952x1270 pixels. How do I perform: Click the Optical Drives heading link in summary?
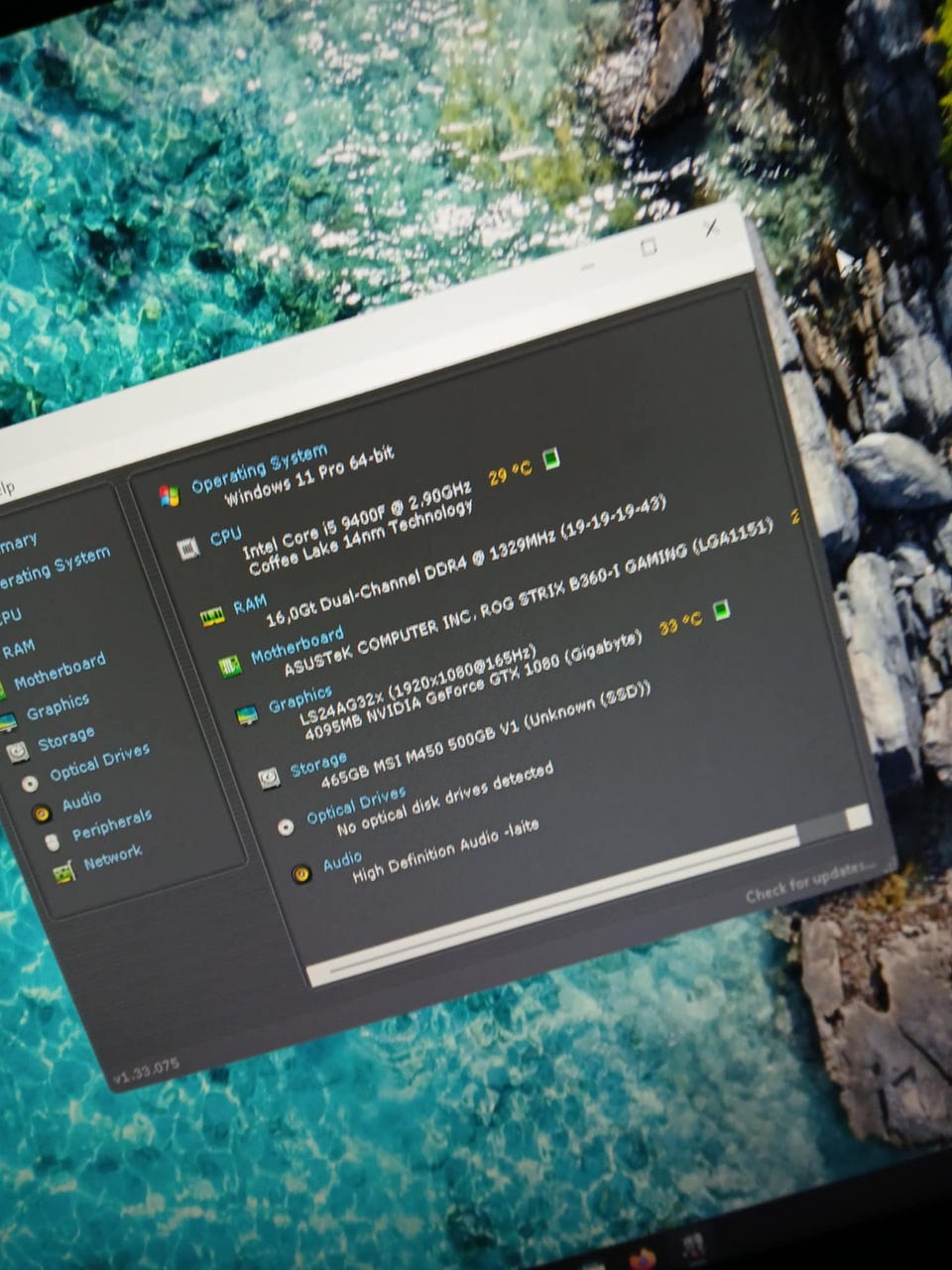click(x=356, y=806)
